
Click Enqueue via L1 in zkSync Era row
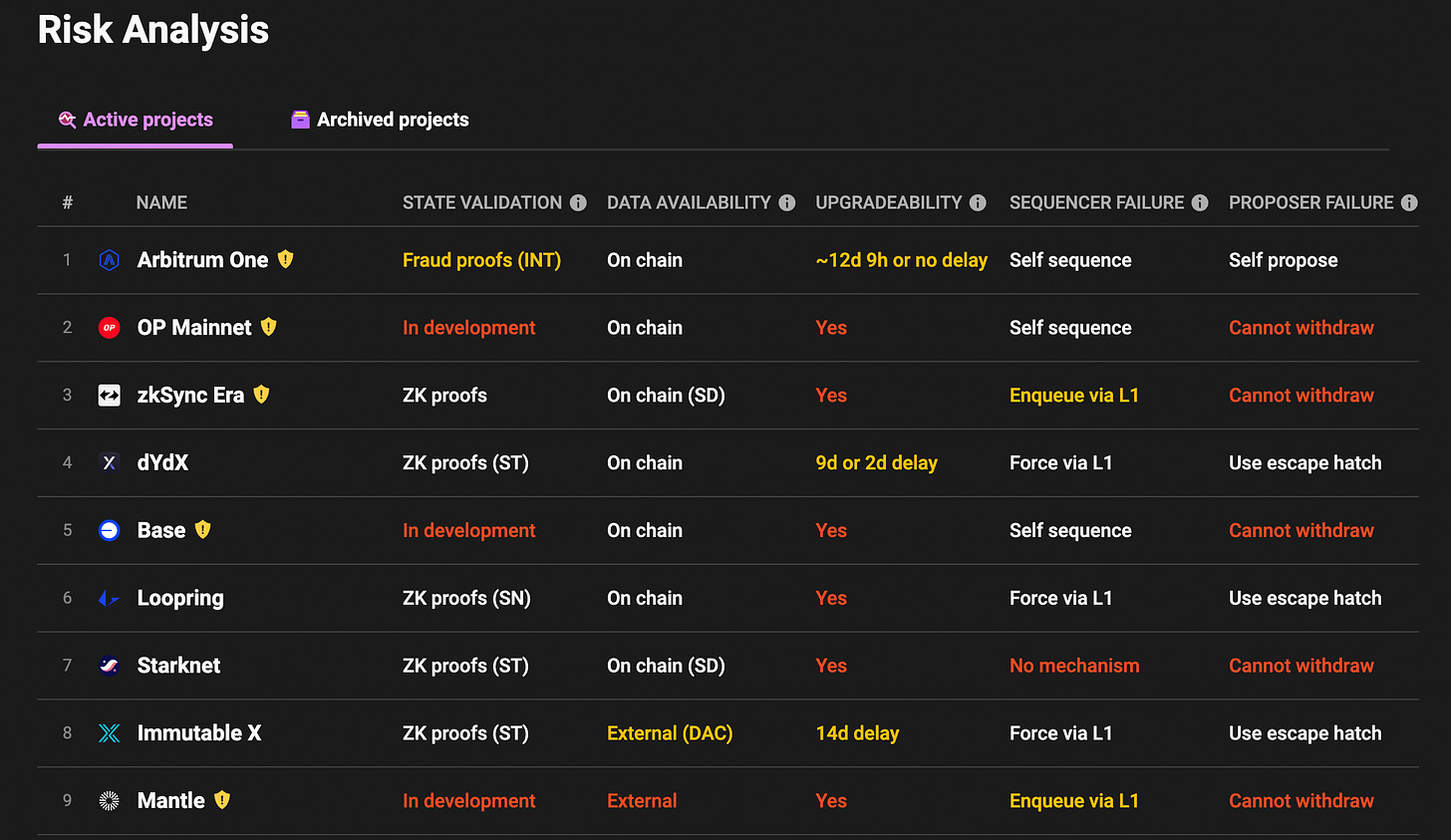(x=1073, y=396)
